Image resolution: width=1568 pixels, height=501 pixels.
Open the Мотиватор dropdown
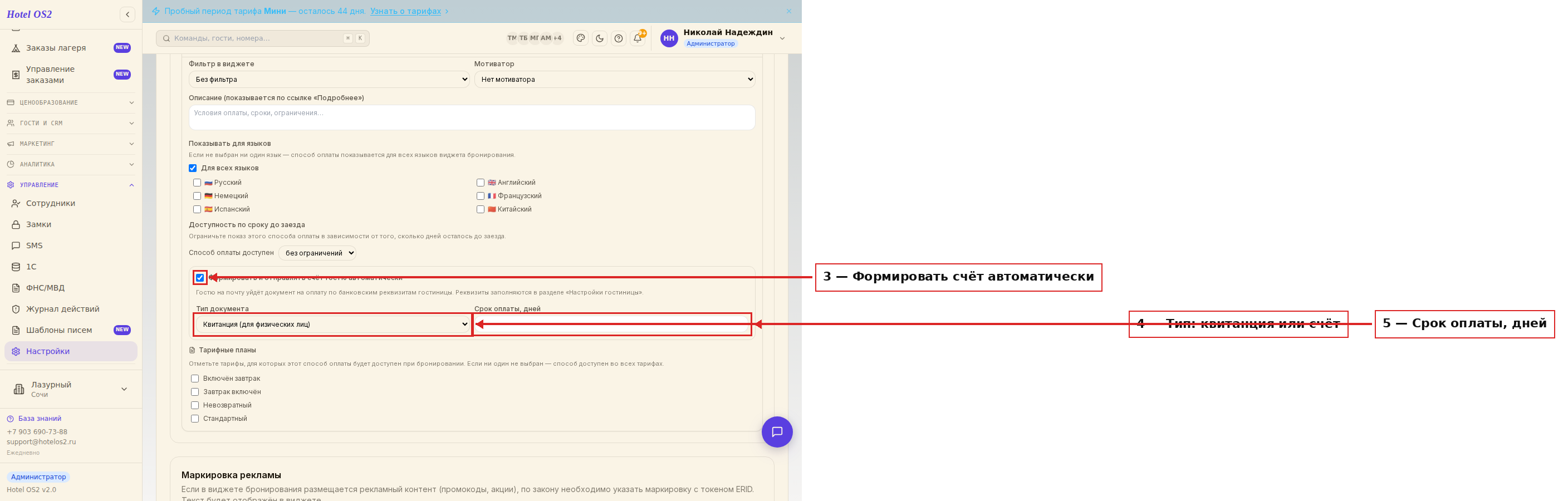(615, 79)
